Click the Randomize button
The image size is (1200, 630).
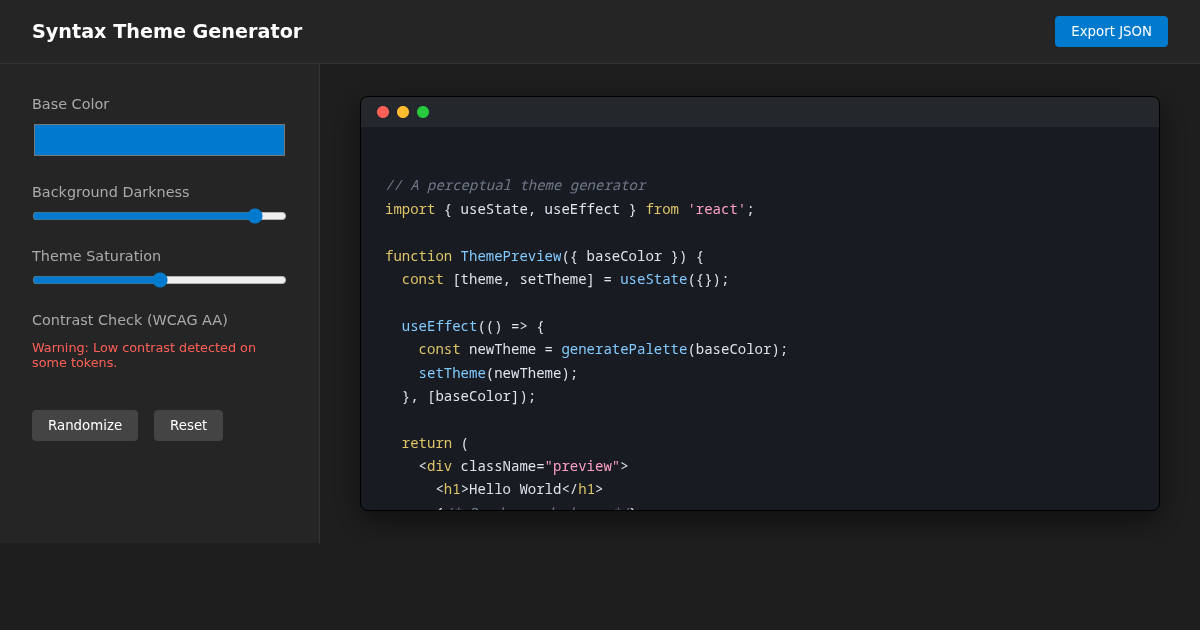(x=85, y=425)
